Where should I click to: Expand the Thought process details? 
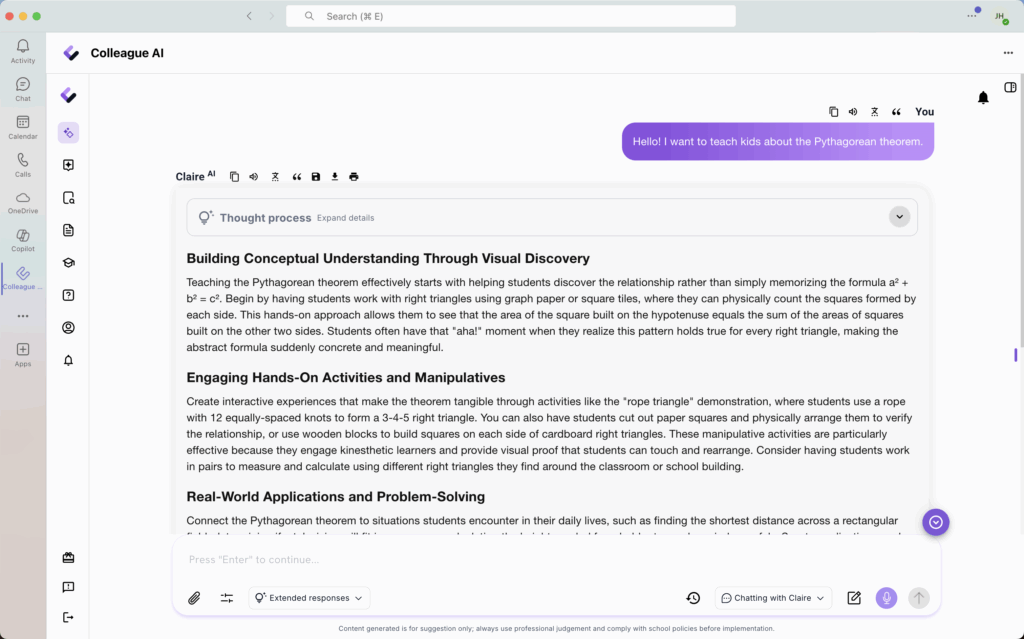899,217
